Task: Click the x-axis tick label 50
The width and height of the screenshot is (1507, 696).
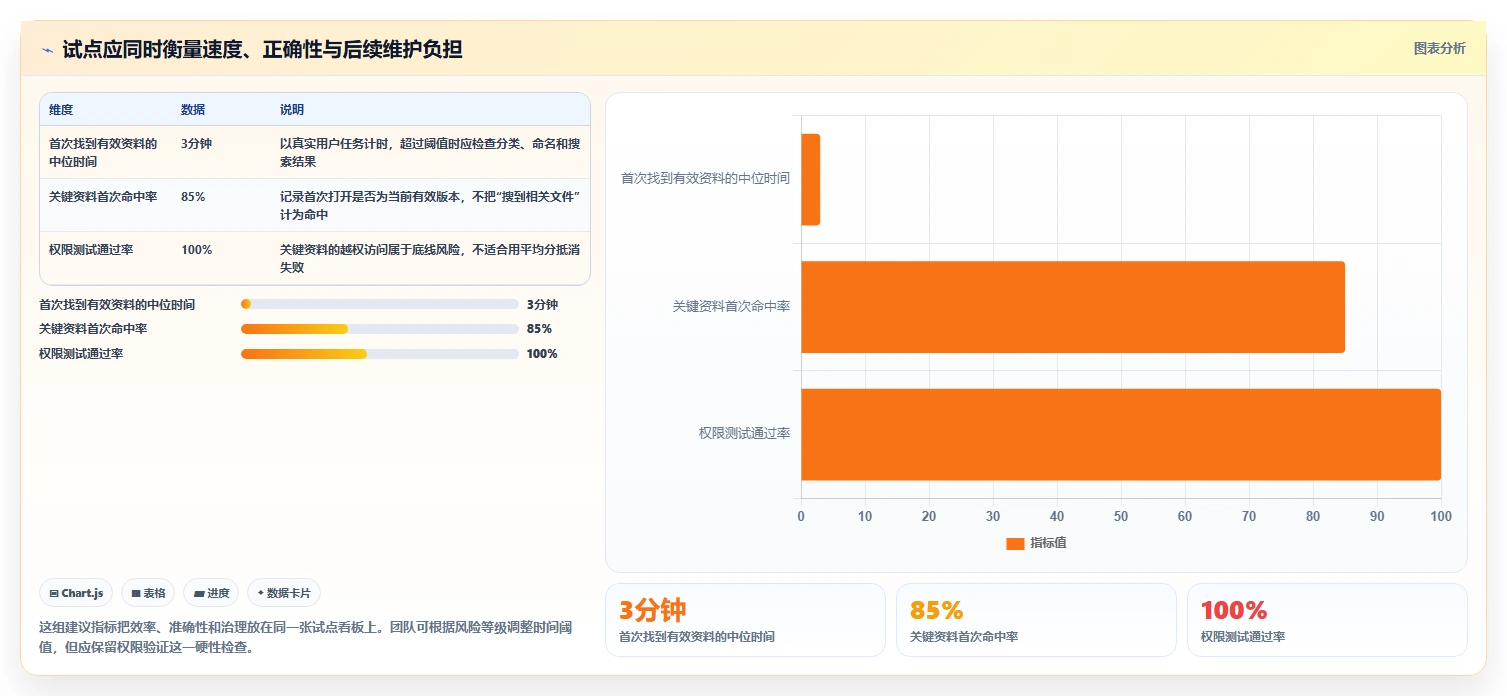Action: click(x=1121, y=516)
